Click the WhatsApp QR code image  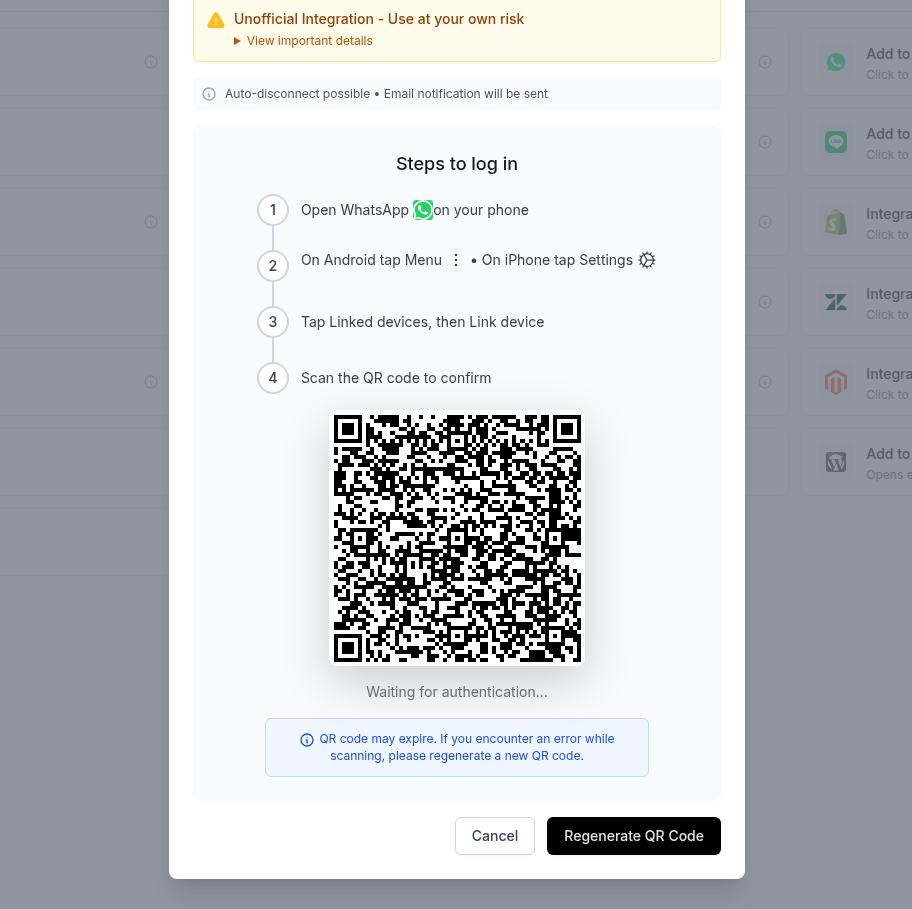click(x=457, y=538)
